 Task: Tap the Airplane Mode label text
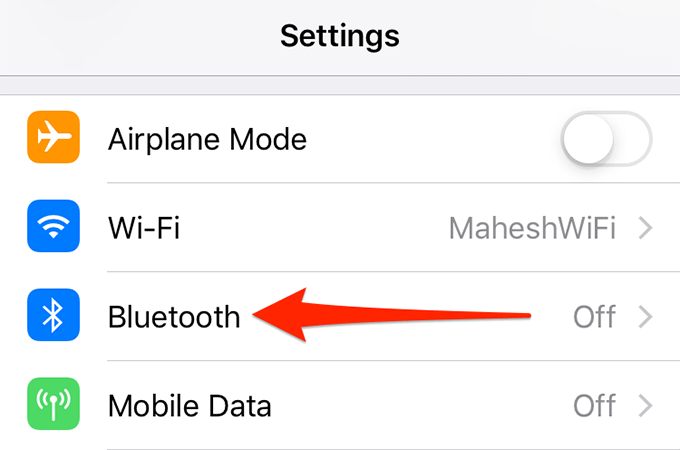click(x=207, y=139)
